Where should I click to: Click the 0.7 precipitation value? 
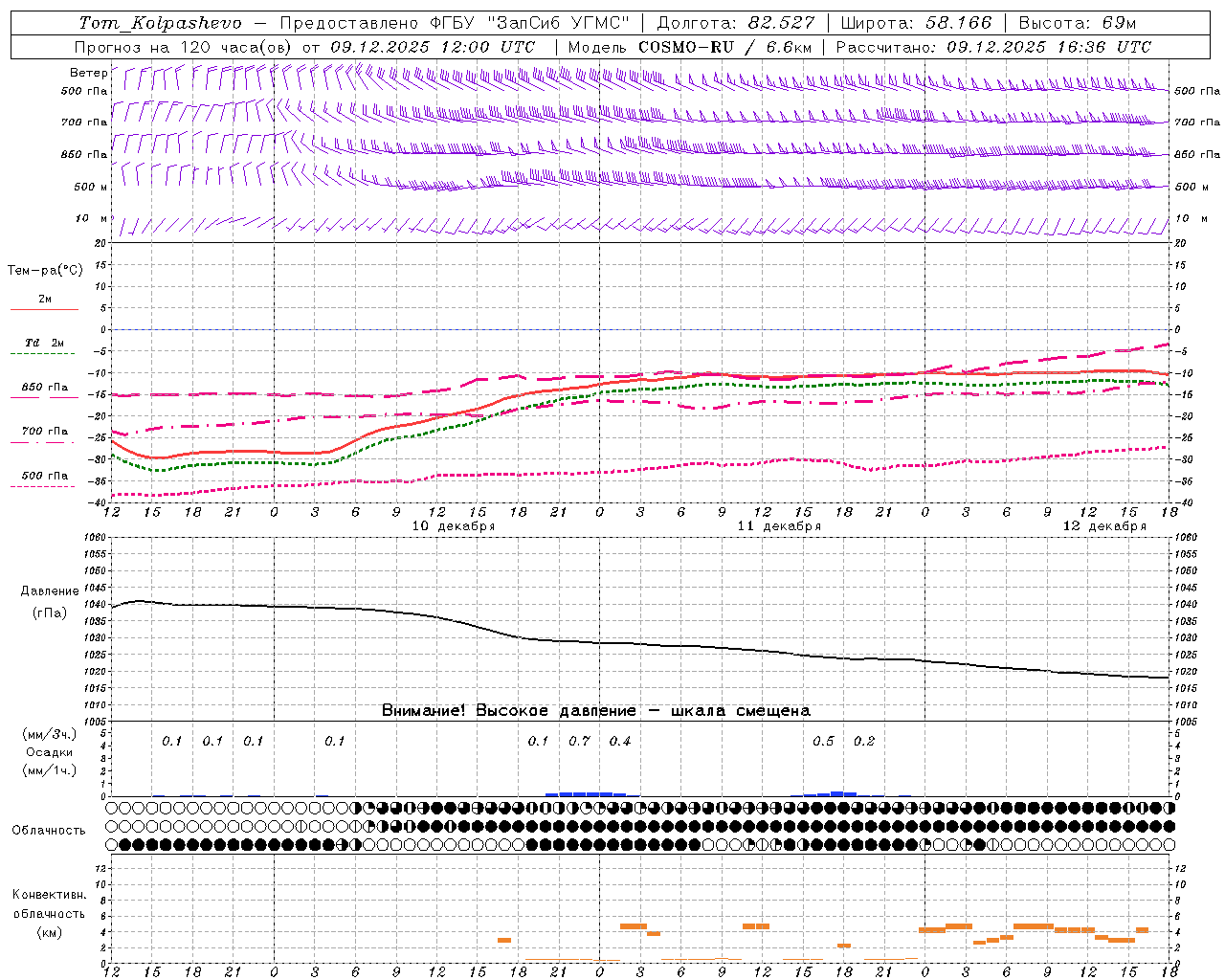580,741
